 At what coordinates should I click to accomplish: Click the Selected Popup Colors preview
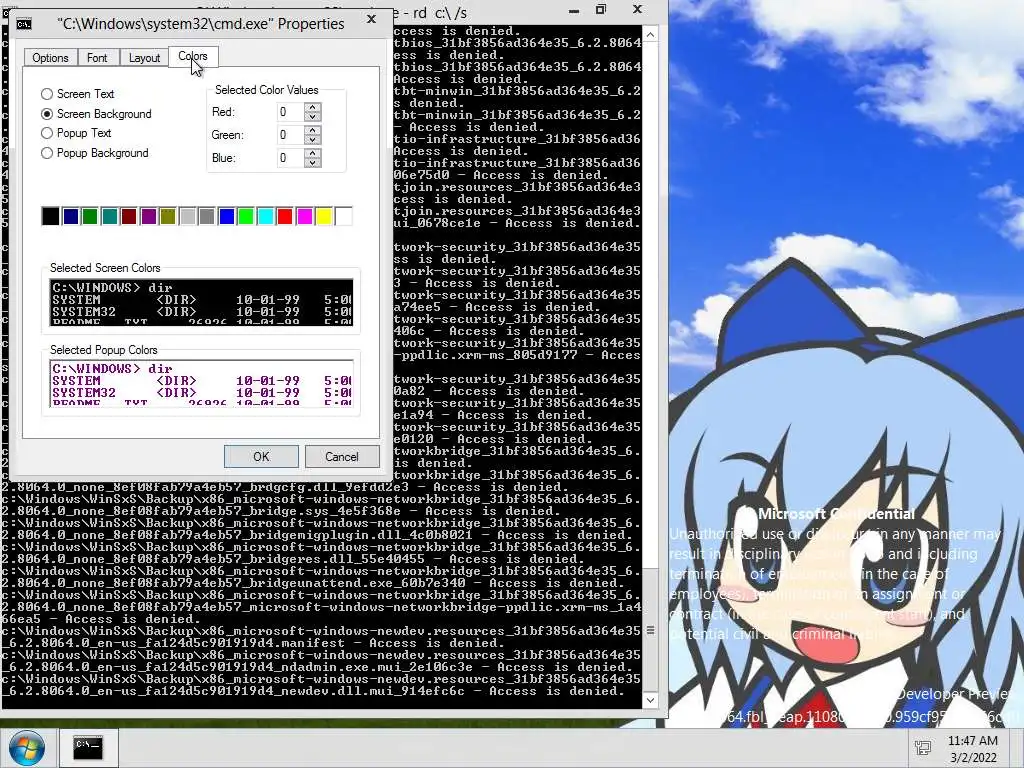[201, 383]
